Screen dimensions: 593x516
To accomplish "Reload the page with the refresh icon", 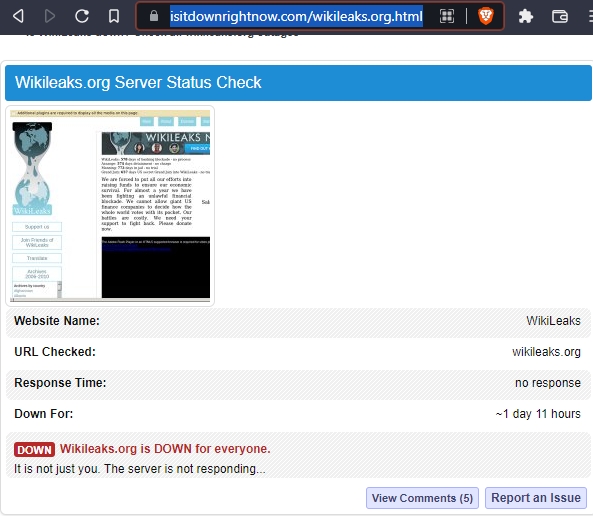I will coord(82,16).
